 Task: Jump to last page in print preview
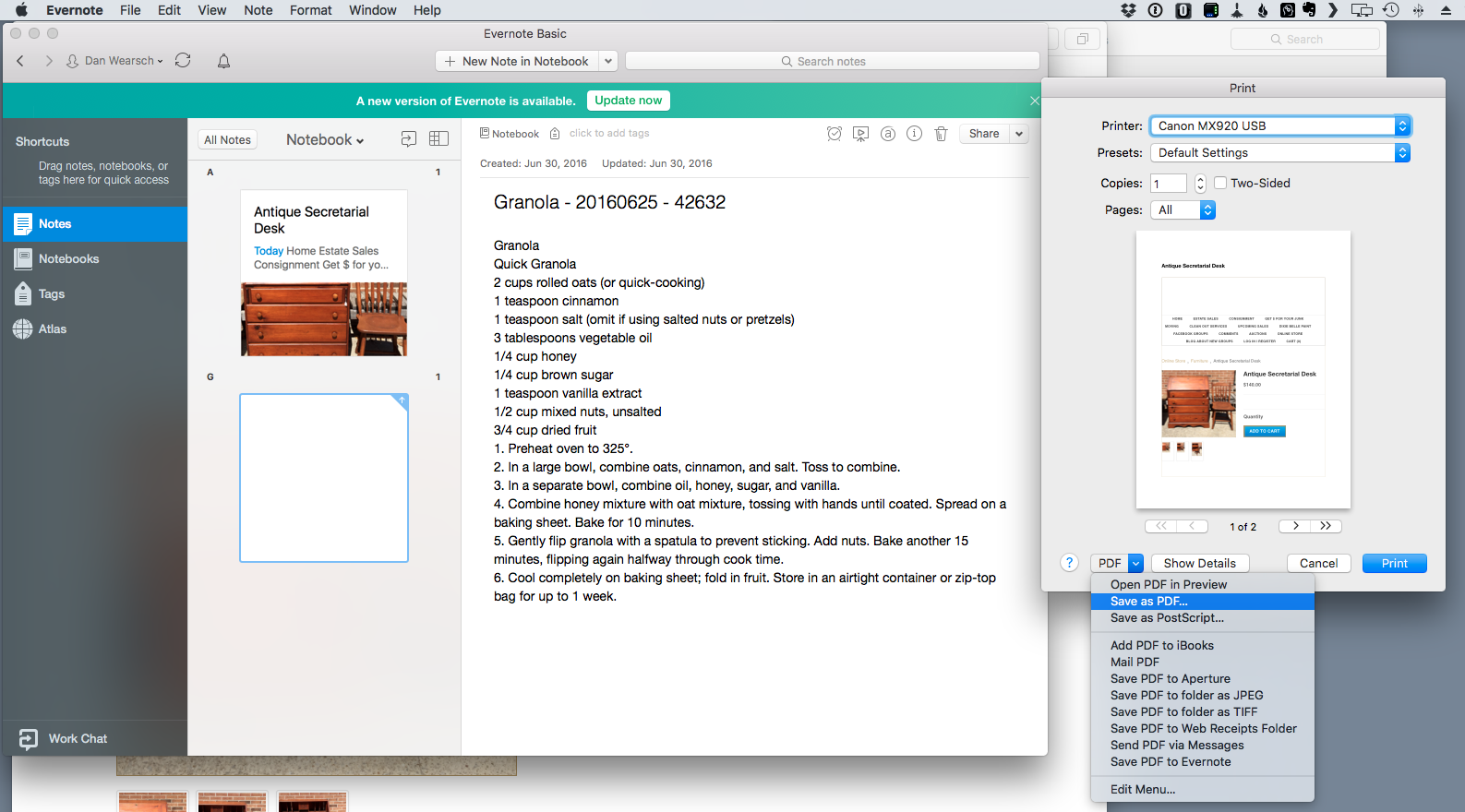[x=1326, y=526]
